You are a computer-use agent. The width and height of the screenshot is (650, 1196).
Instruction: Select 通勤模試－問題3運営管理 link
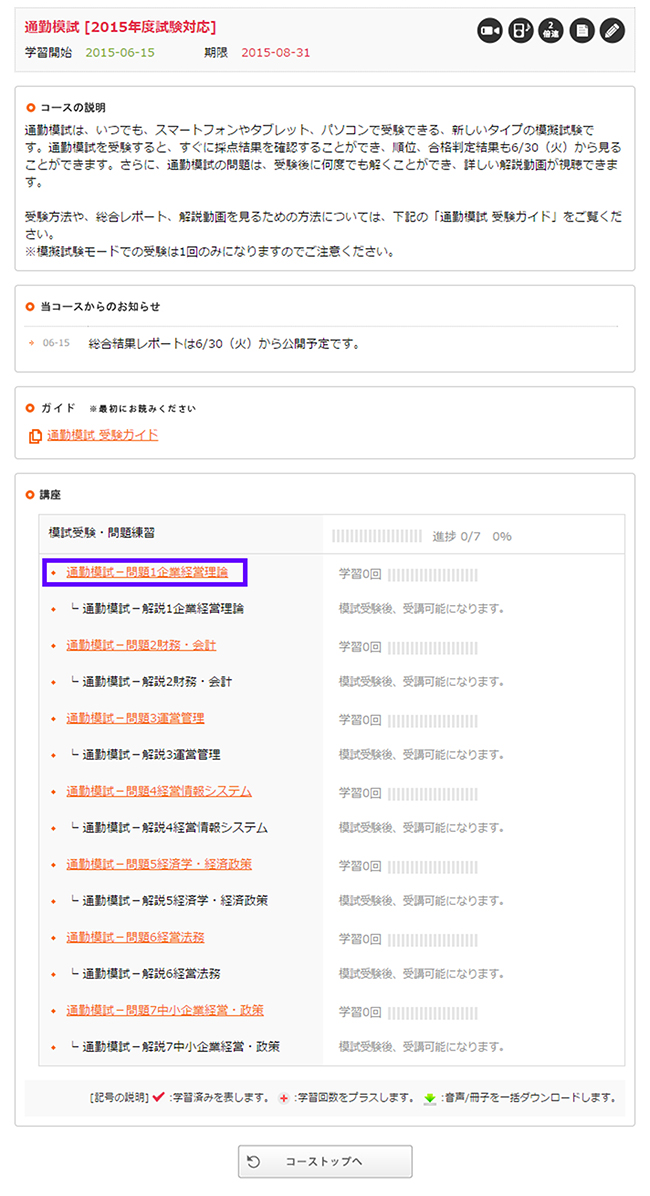[x=135, y=718]
